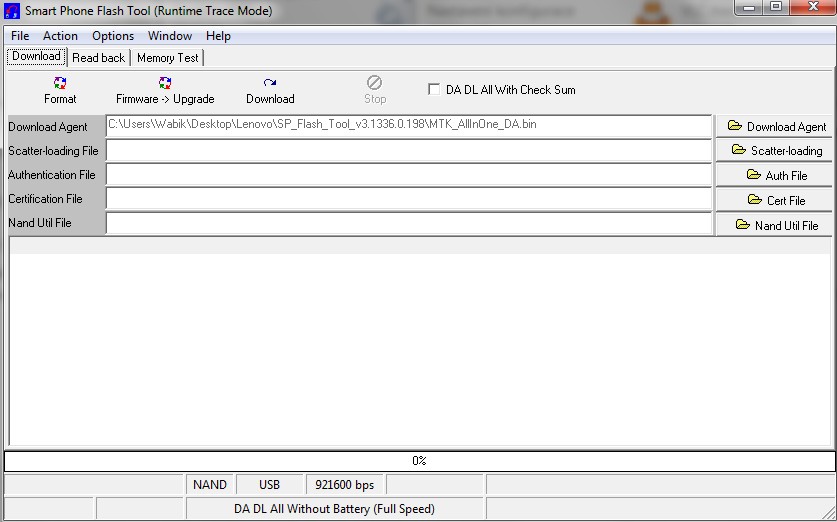Click the 0% progress bar
837x522 pixels.
click(419, 461)
